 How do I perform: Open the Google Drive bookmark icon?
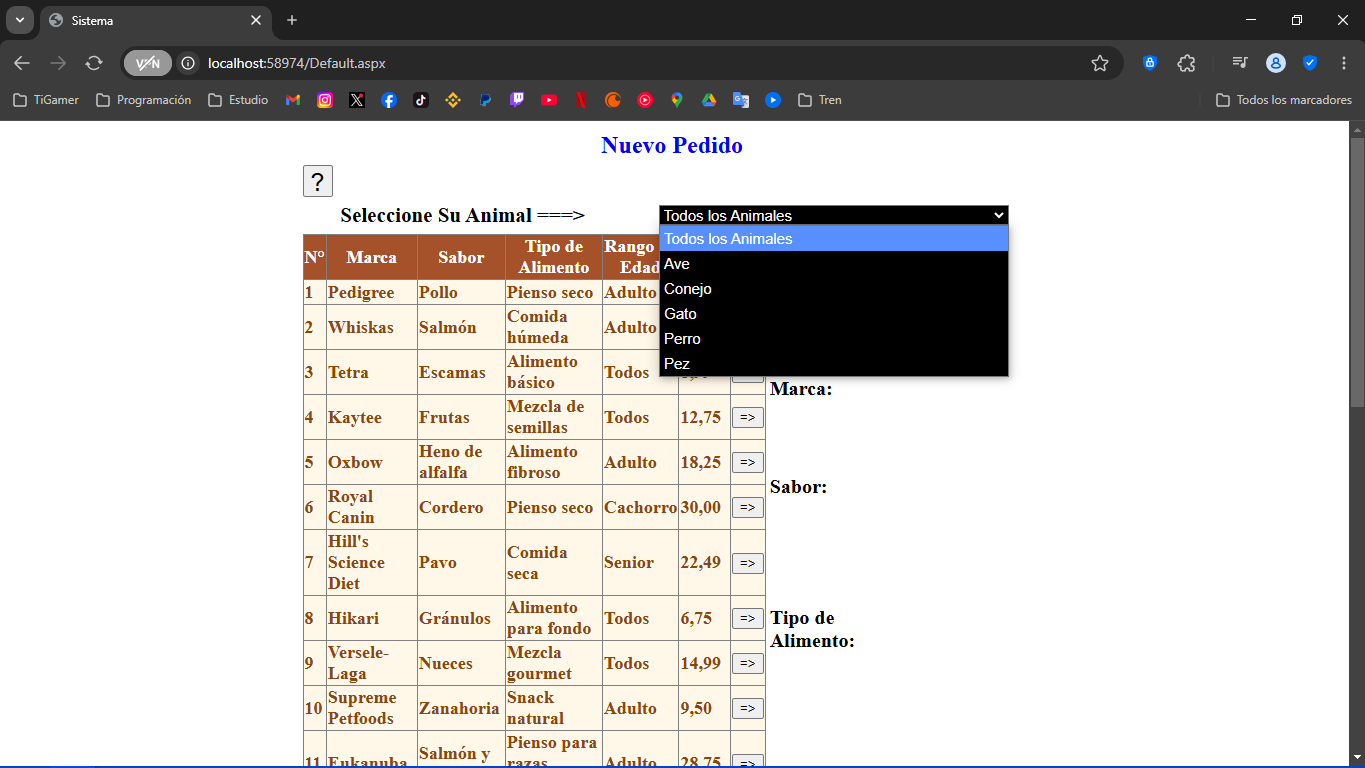click(709, 100)
